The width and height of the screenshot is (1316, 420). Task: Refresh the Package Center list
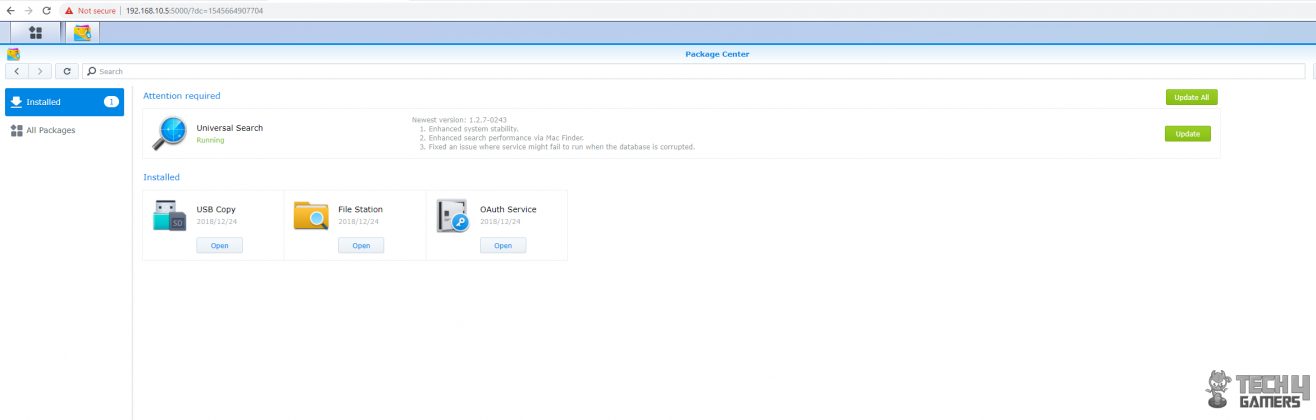click(x=67, y=71)
